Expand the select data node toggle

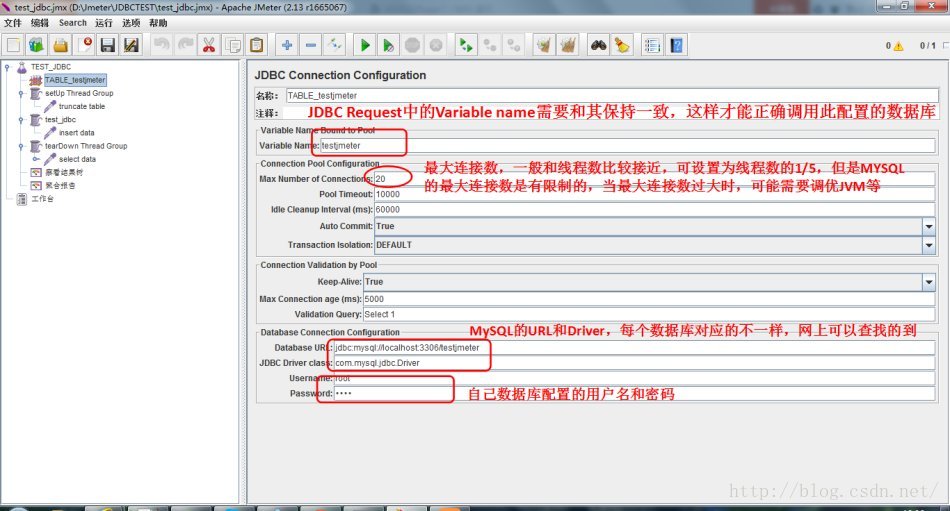[36, 159]
